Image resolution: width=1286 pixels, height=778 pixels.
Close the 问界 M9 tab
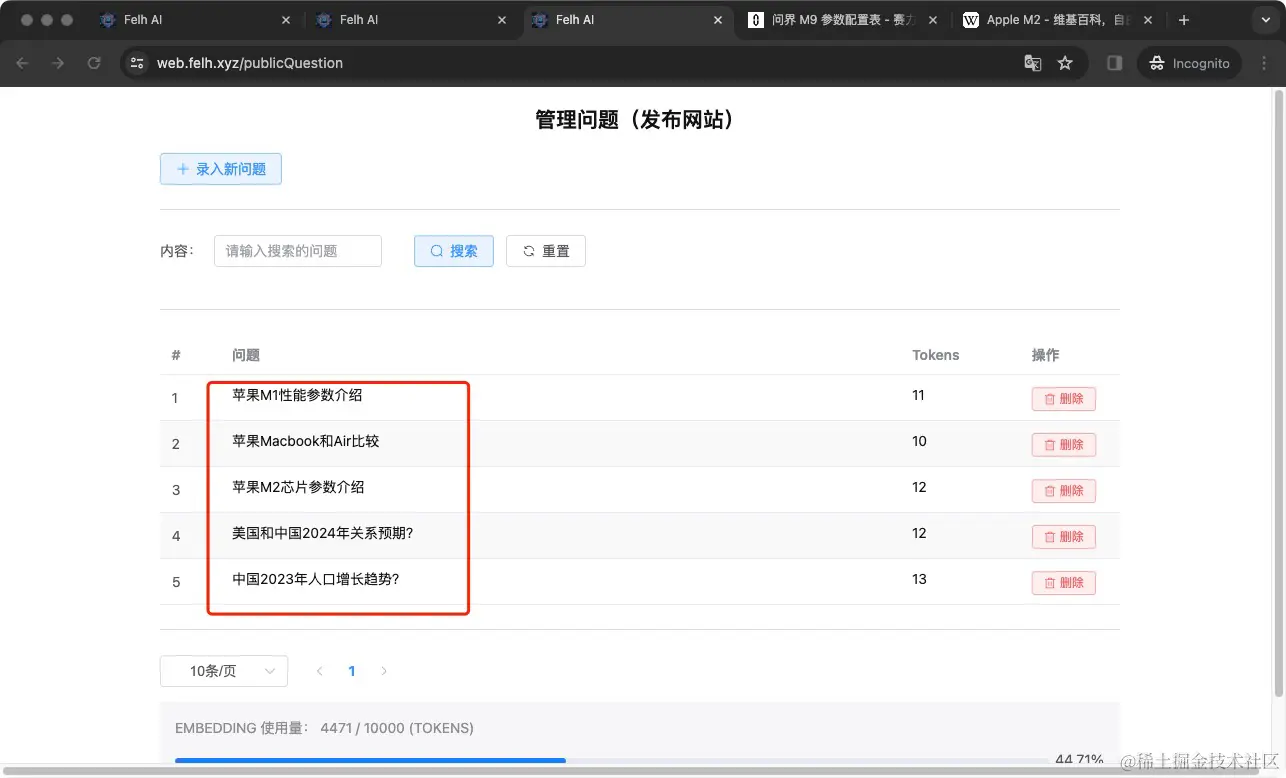pos(933,20)
